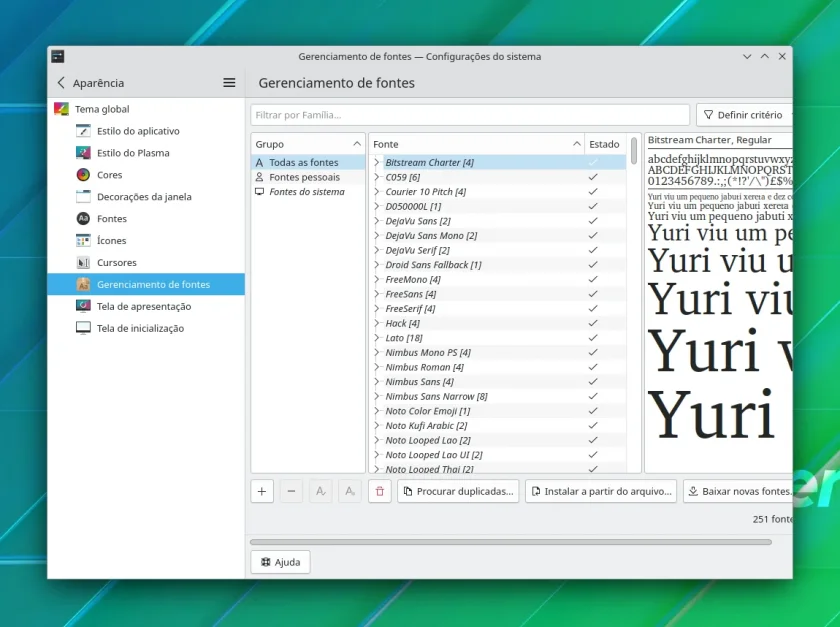Click the Tema global icon in sidebar
The height and width of the screenshot is (627, 840).
61,109
